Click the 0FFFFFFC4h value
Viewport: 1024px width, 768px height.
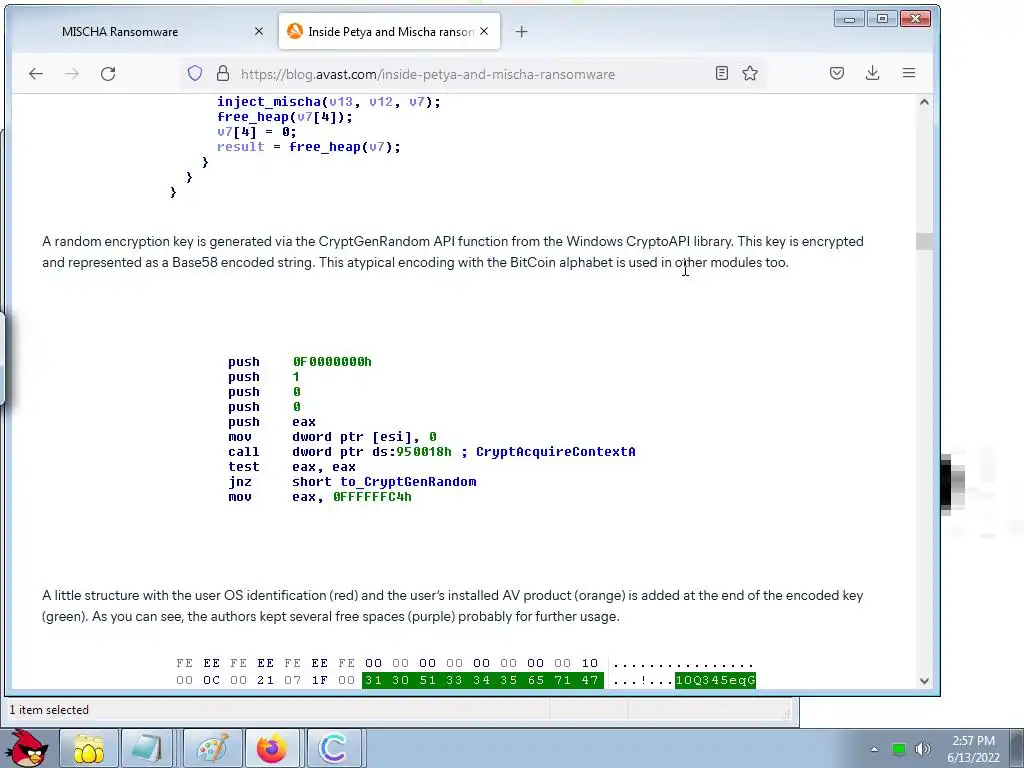click(372, 497)
